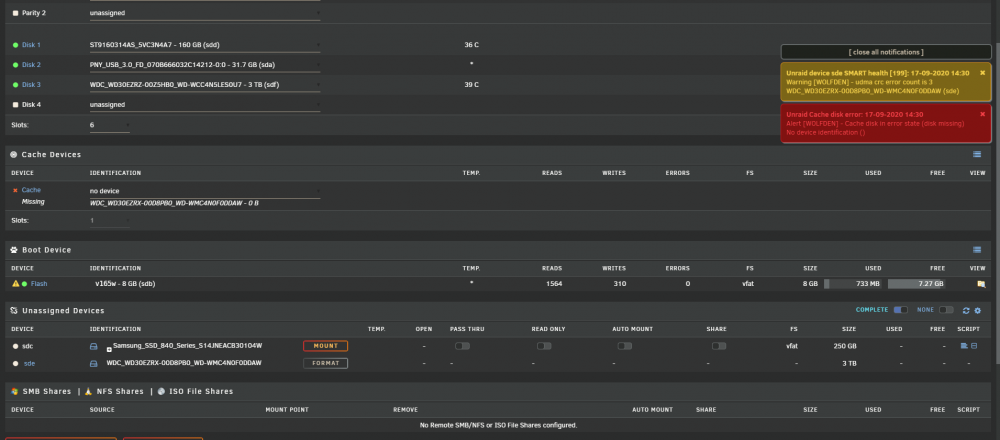Click sdc device status dot
The image size is (1000, 440).
15,346
